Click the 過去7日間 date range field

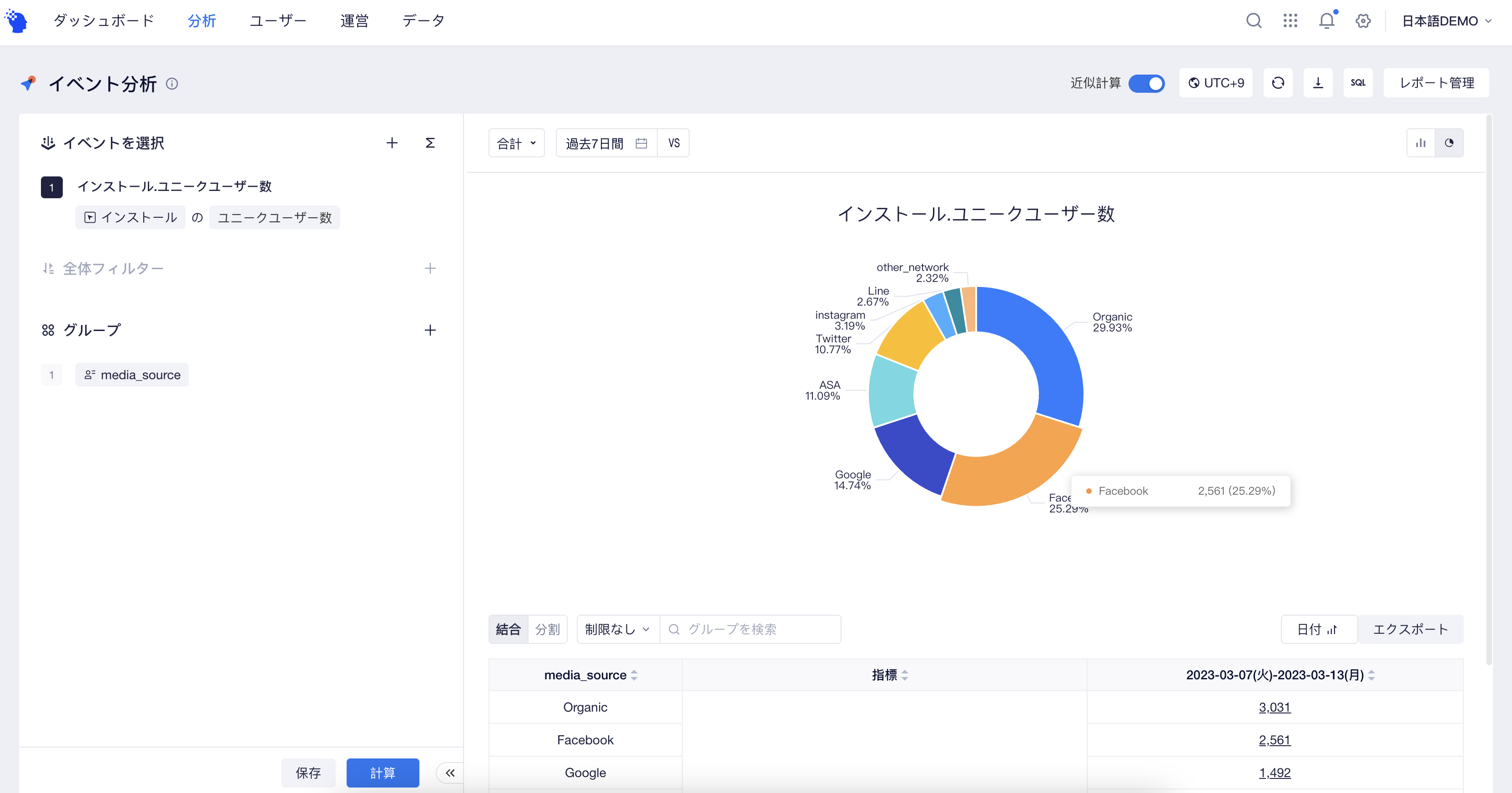[x=606, y=143]
